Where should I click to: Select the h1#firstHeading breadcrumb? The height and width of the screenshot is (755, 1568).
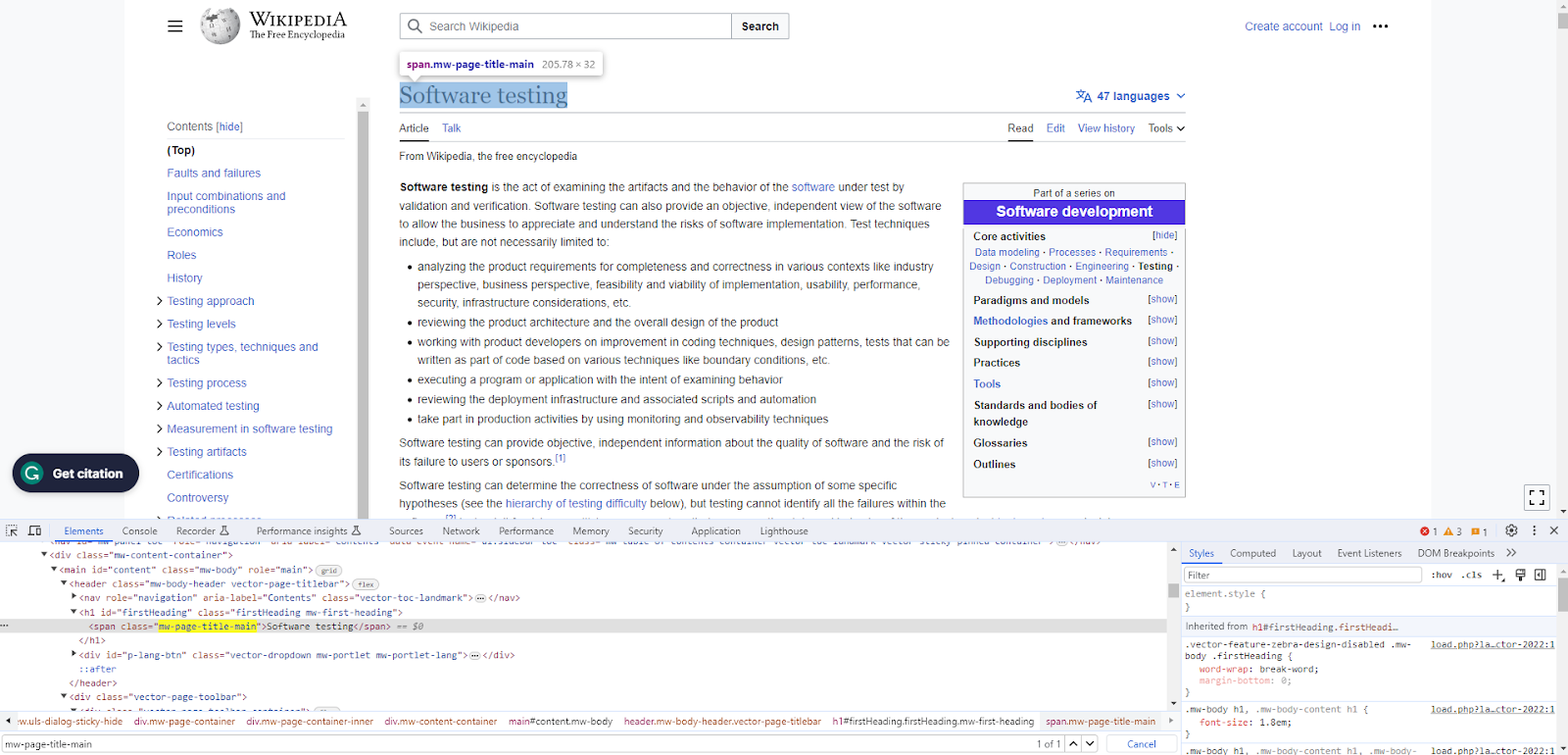pos(933,722)
